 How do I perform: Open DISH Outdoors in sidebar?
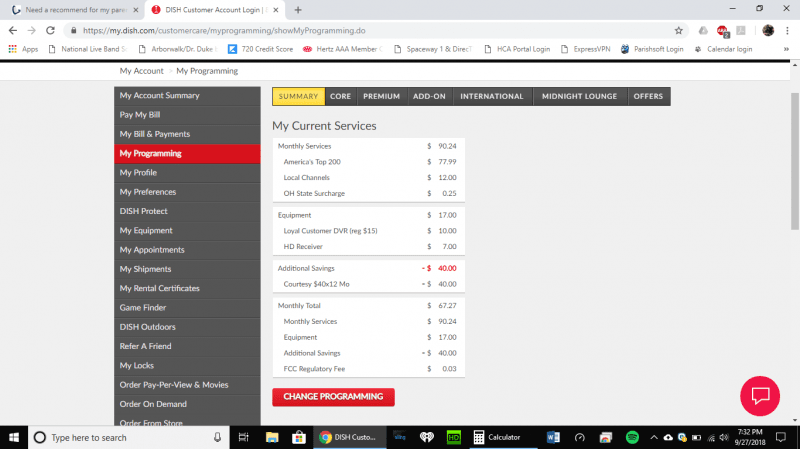click(x=187, y=327)
